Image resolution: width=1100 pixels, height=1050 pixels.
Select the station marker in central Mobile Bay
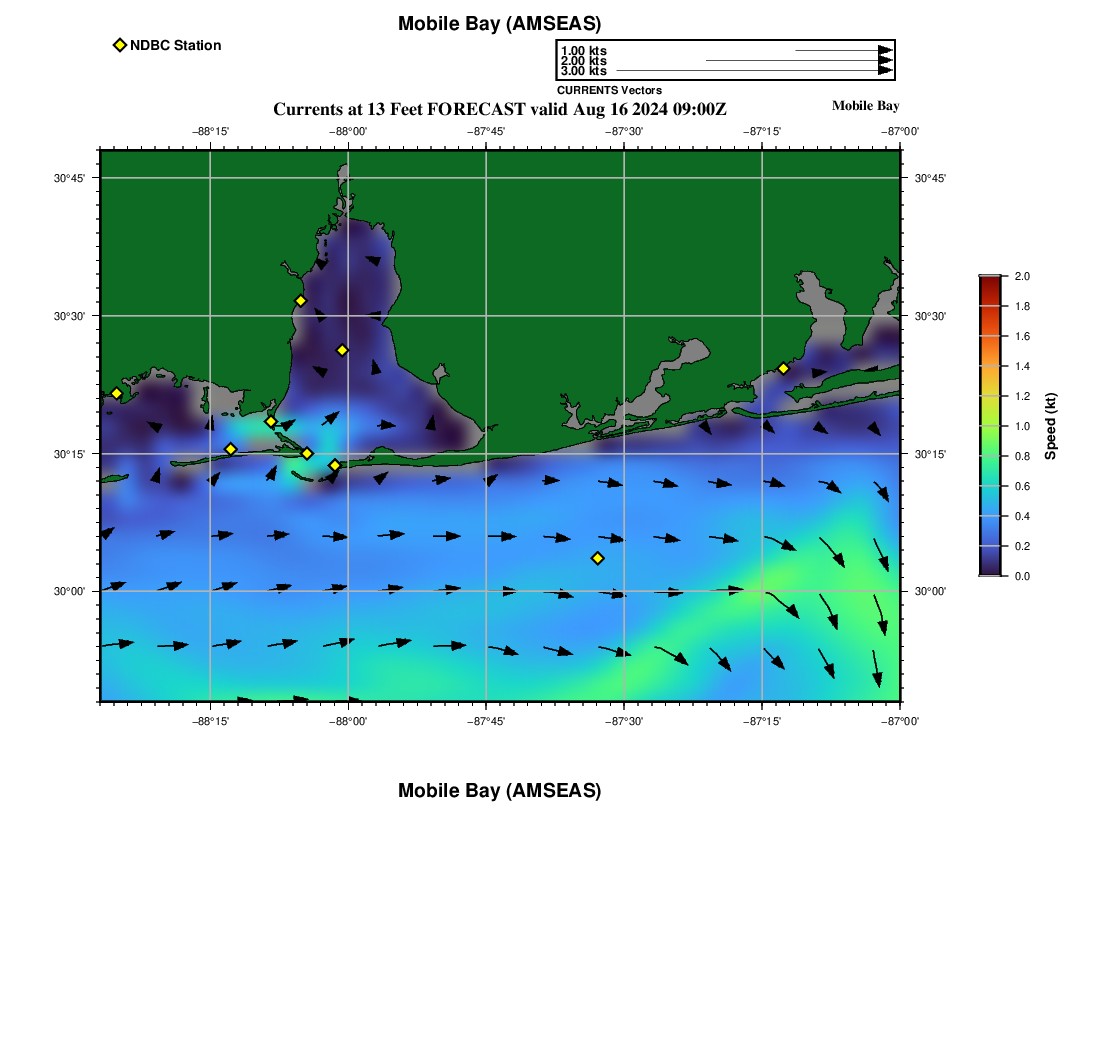tap(342, 350)
